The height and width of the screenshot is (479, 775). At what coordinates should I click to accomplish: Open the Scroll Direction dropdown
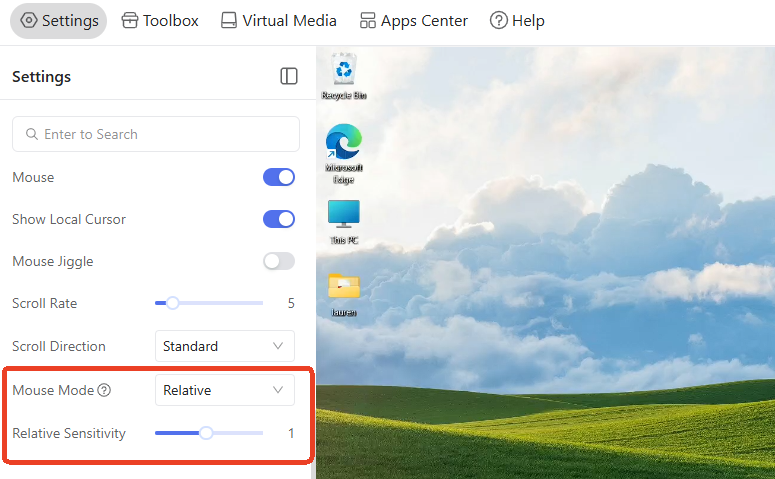[225, 346]
